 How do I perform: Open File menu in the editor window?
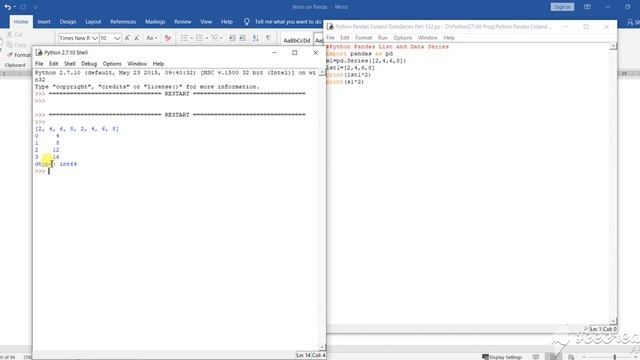pos(330,38)
